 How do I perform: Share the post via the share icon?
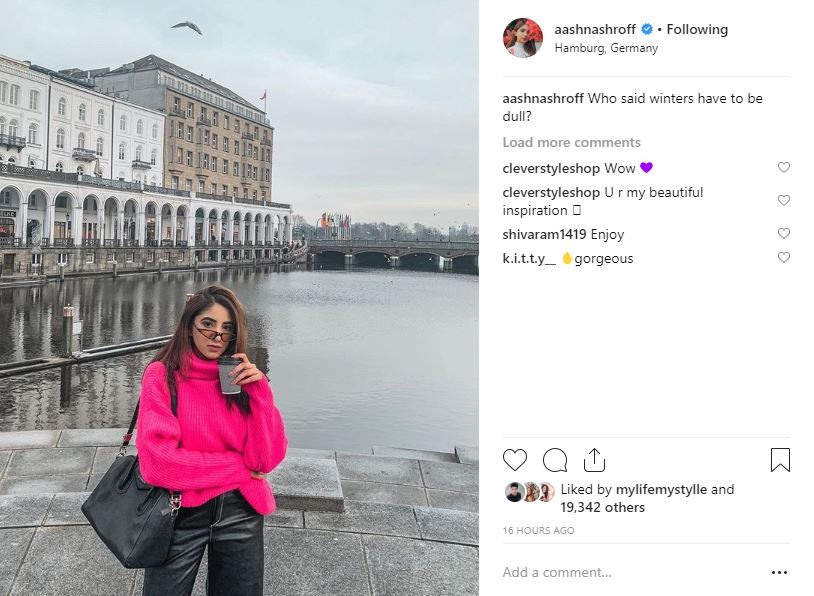pyautogui.click(x=594, y=460)
